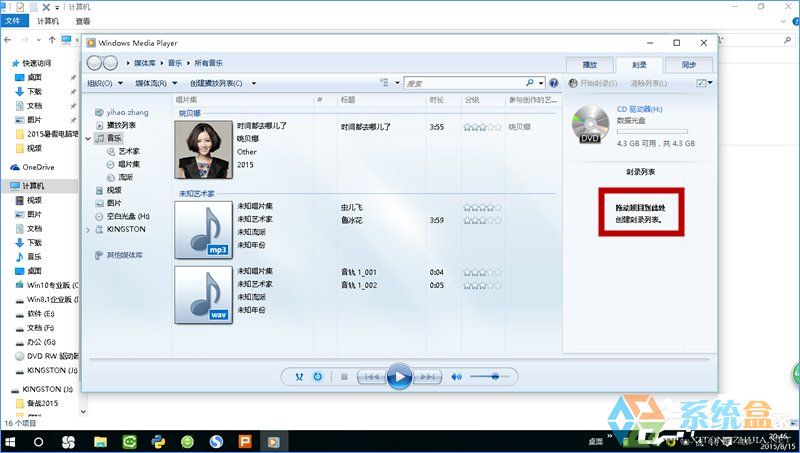Image resolution: width=800 pixels, height=453 pixels.
Task: Open Media Player help icon
Action: (554, 83)
